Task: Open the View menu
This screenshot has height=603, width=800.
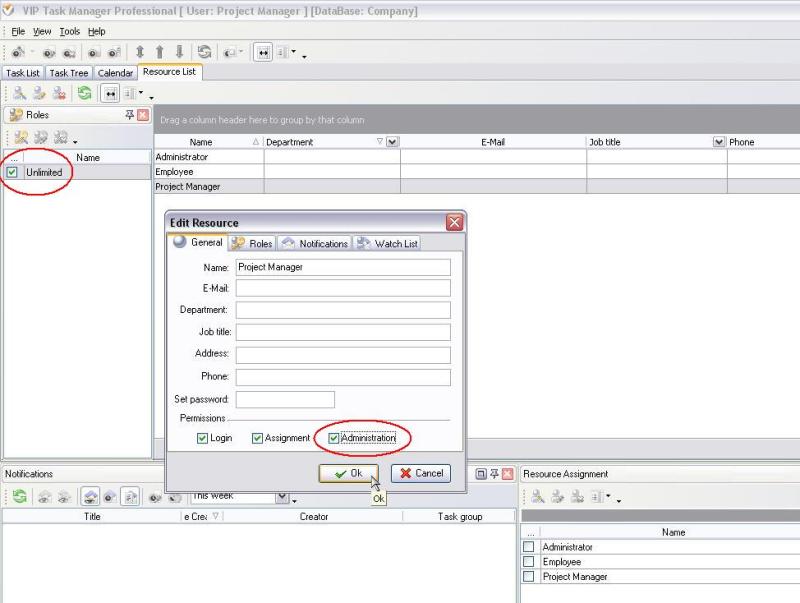Action: point(42,32)
